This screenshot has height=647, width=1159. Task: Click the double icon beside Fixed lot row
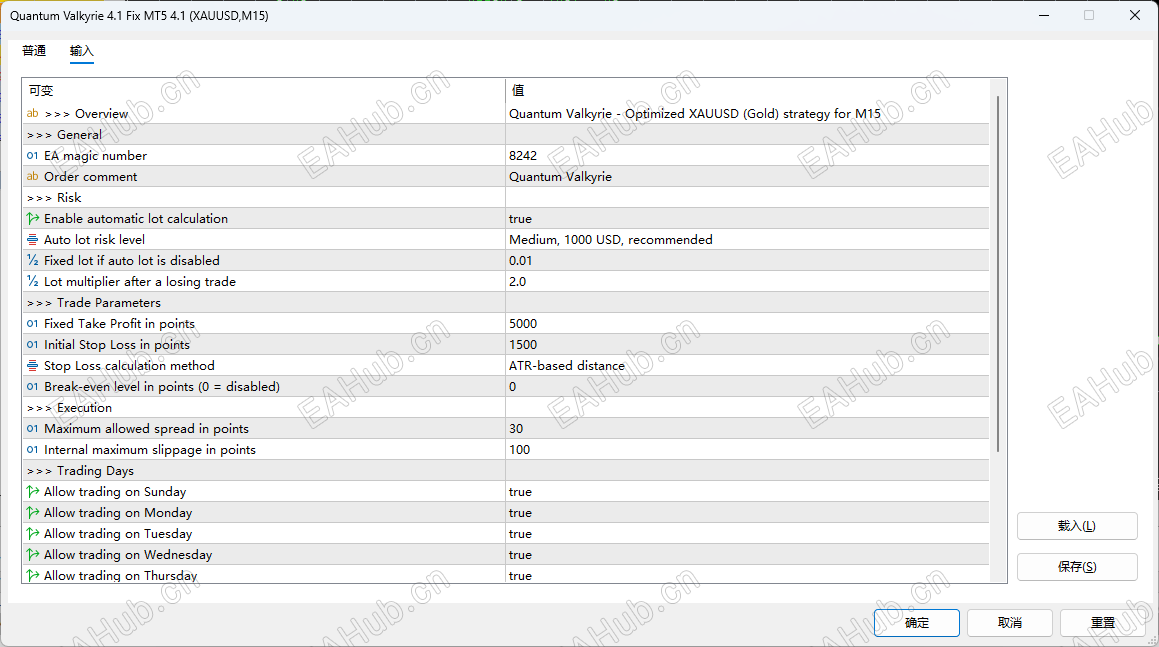tap(33, 260)
